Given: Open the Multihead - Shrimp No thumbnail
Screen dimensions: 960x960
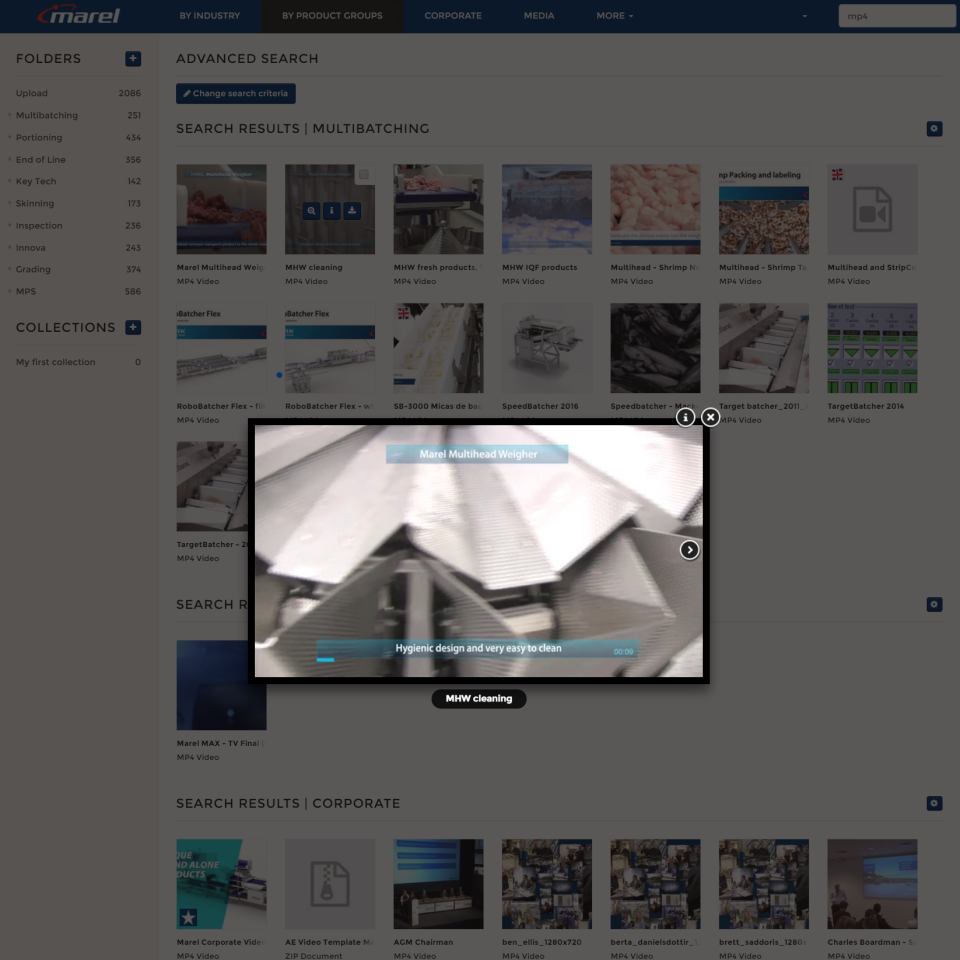Looking at the screenshot, I should coord(655,209).
